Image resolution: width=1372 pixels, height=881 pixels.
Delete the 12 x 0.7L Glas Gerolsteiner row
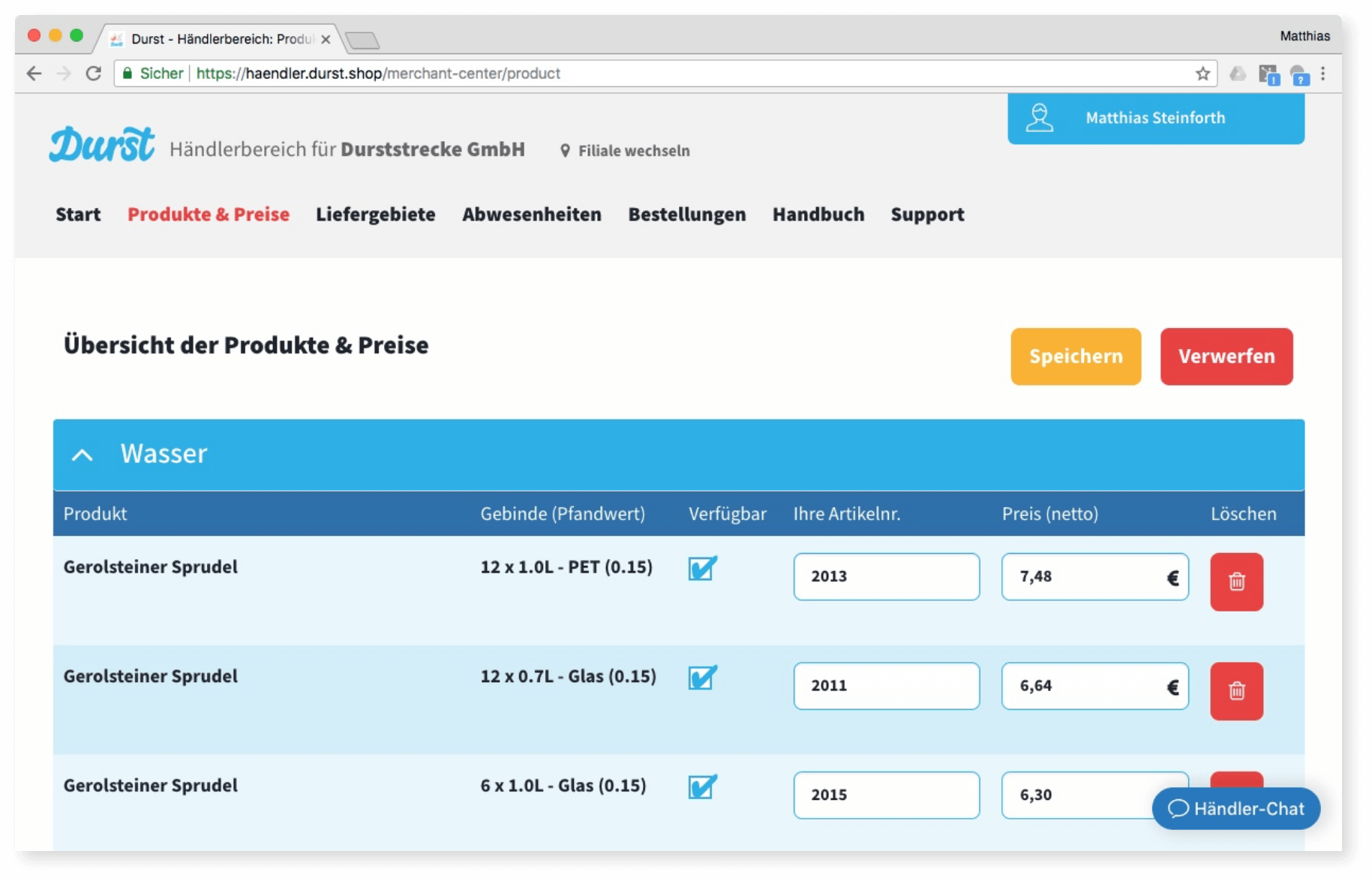point(1236,690)
